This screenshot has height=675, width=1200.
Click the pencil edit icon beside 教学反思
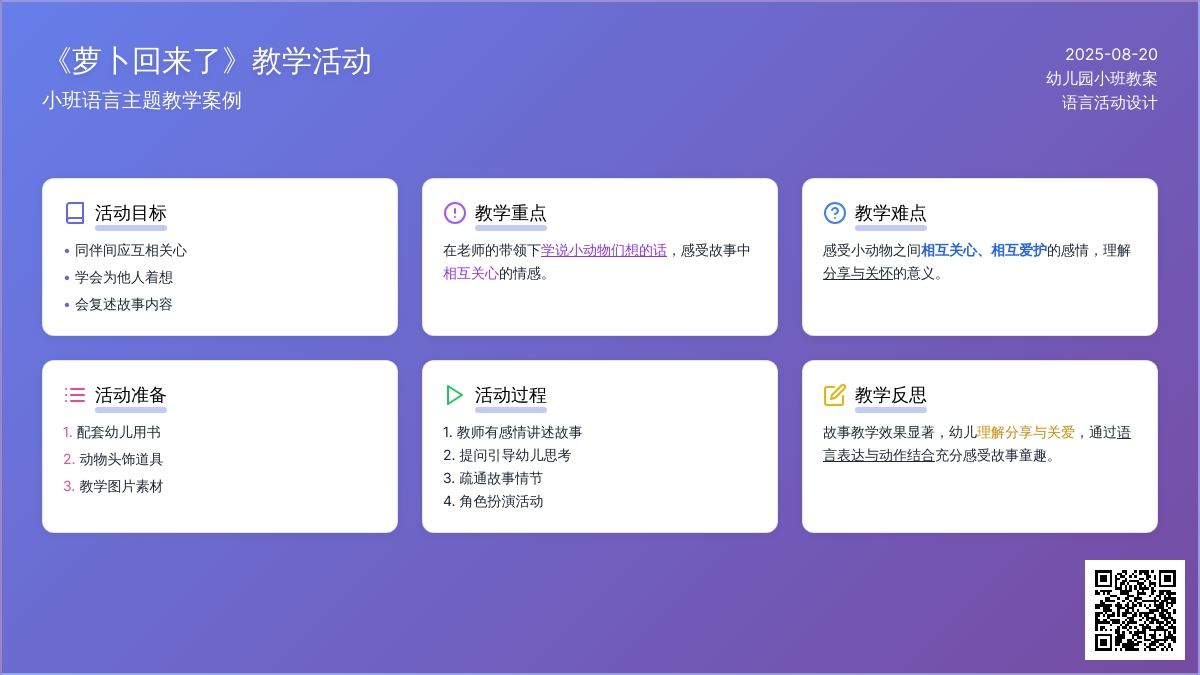[835, 395]
